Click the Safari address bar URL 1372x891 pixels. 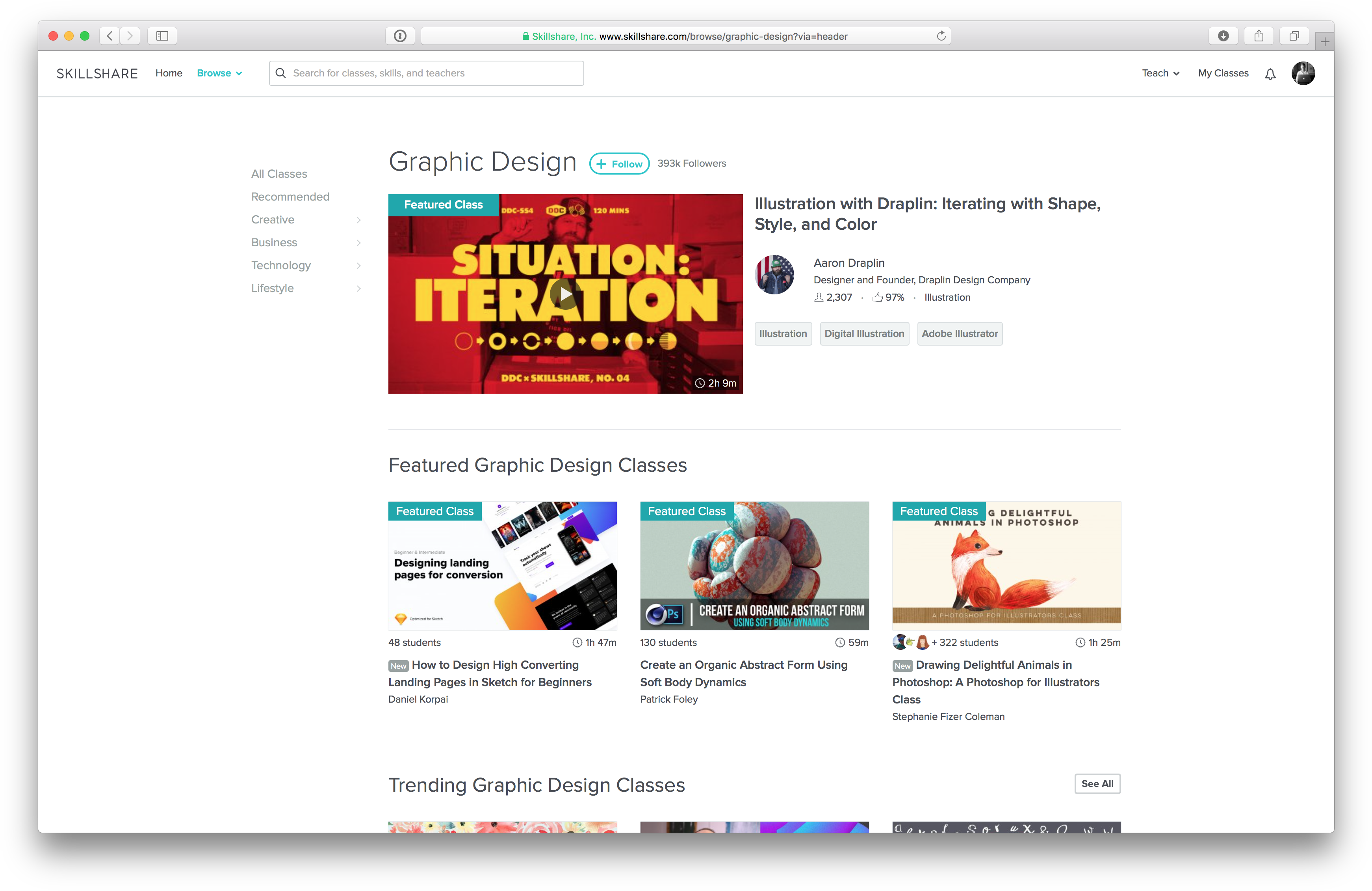[685, 36]
